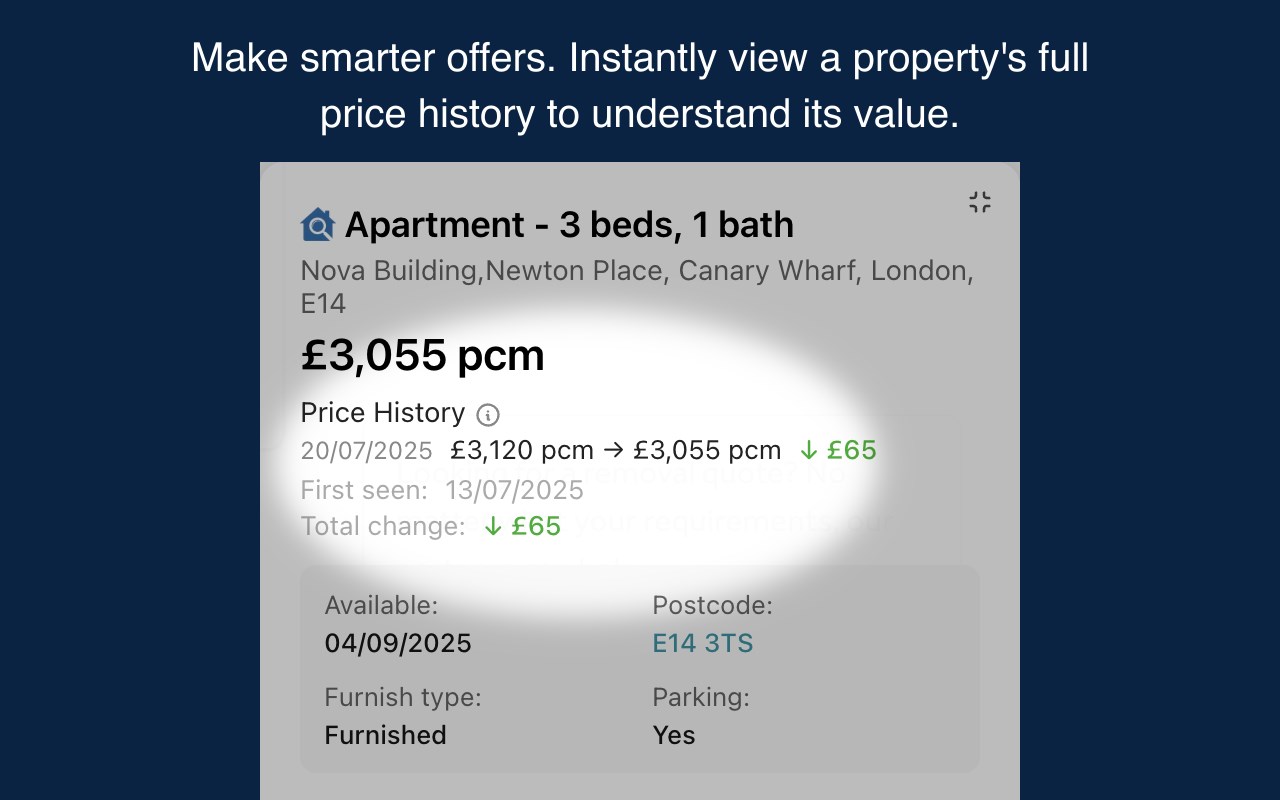1280x800 pixels.
Task: Click the Apartment - 3 beds, 1 bath title
Action: (569, 225)
